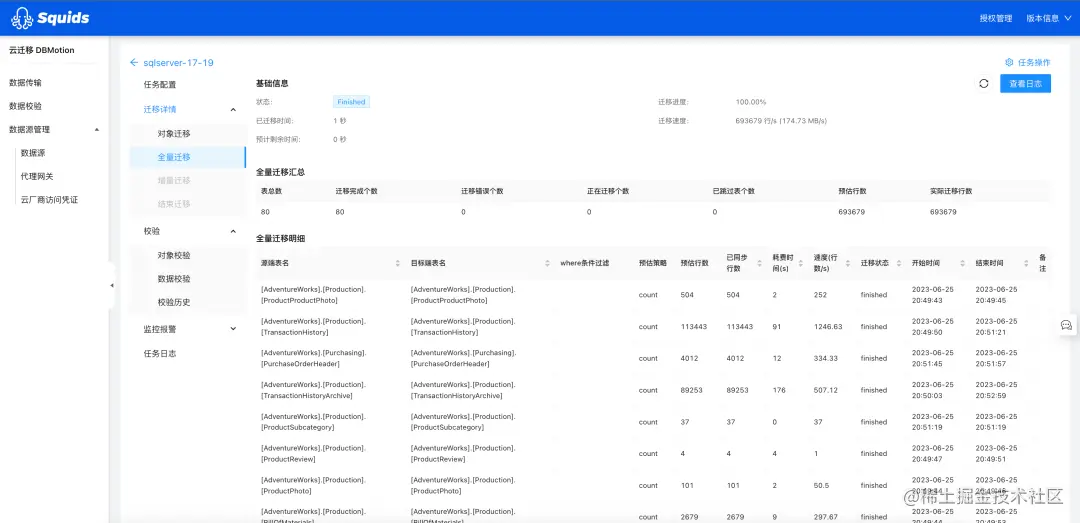Select the 全量迁移 item

pyautogui.click(x=187, y=157)
